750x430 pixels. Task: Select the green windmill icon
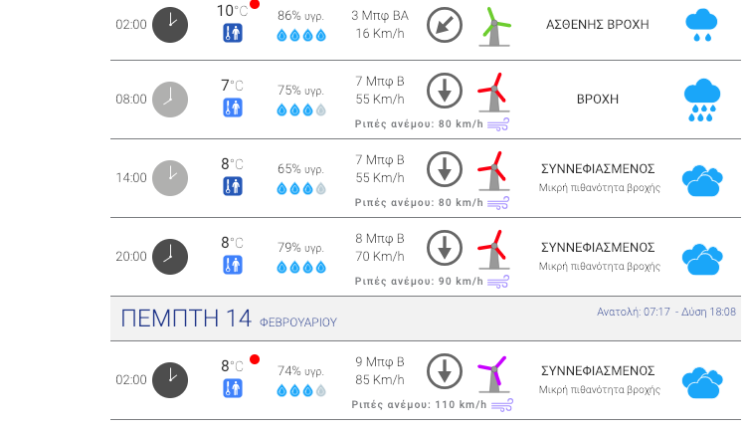tap(492, 26)
